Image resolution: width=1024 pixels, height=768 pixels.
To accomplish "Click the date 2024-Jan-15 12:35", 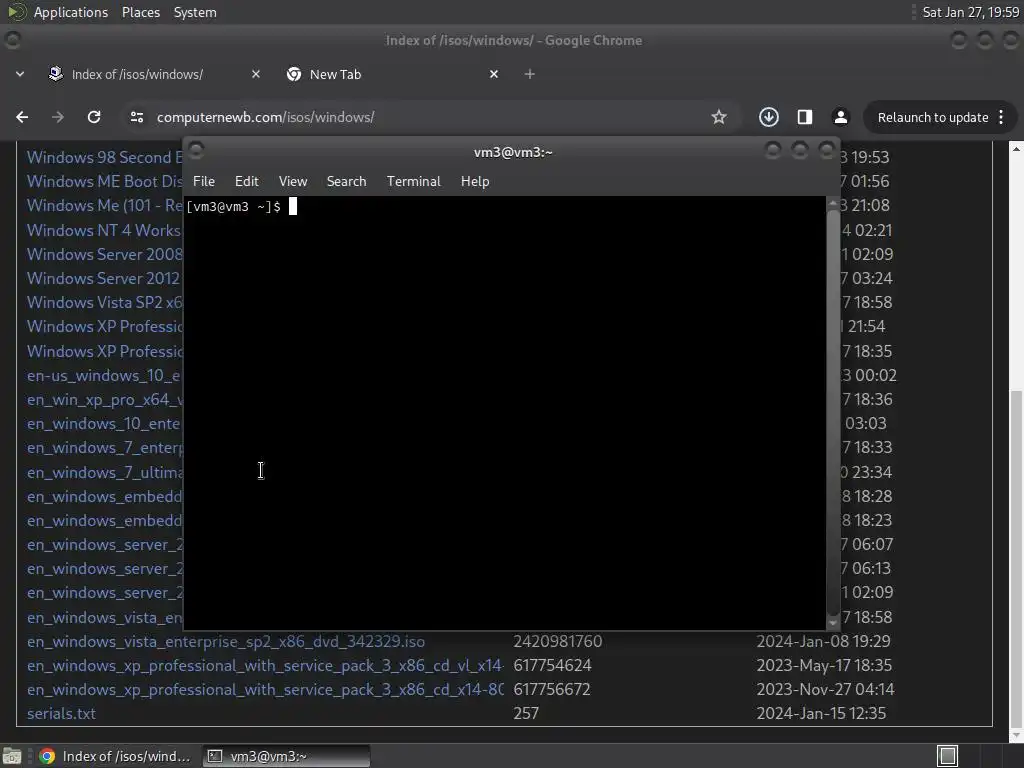I will pyautogui.click(x=822, y=713).
